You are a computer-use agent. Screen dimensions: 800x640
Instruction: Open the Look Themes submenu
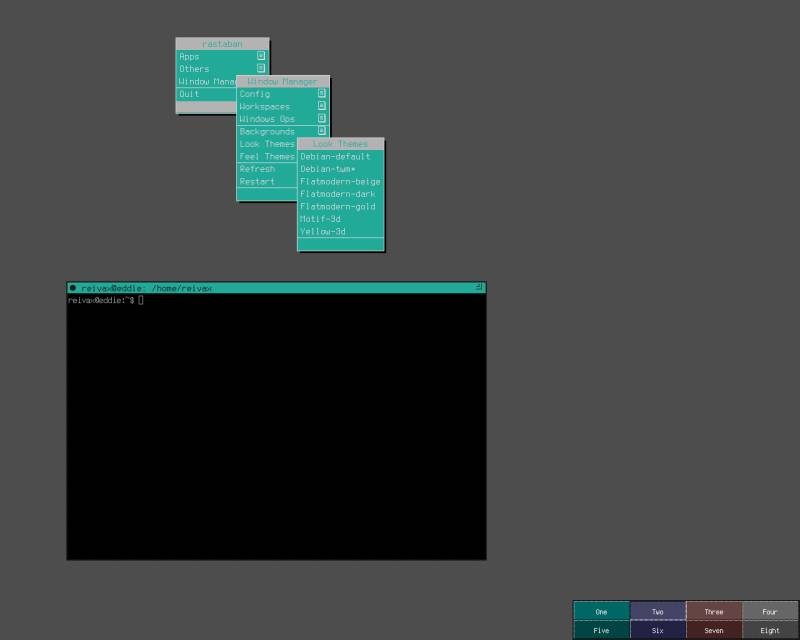click(x=265, y=144)
